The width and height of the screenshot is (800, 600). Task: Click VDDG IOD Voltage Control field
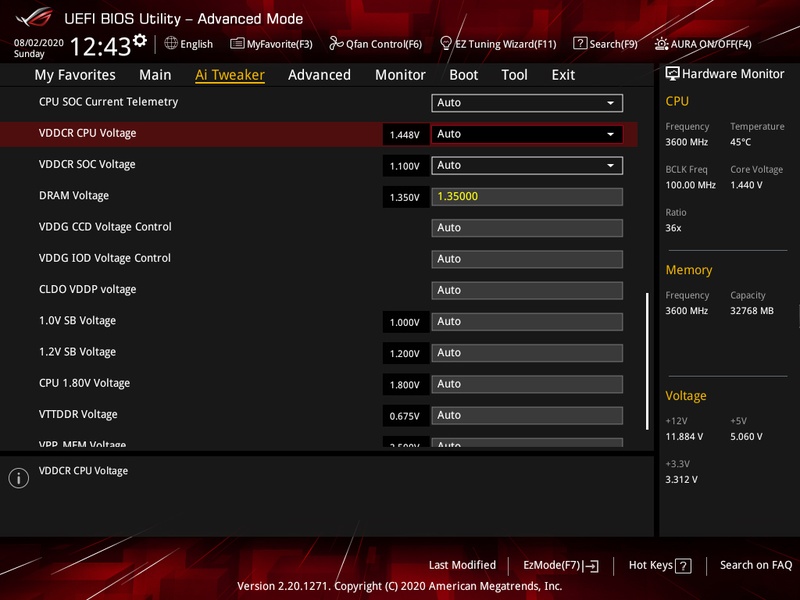(x=527, y=259)
